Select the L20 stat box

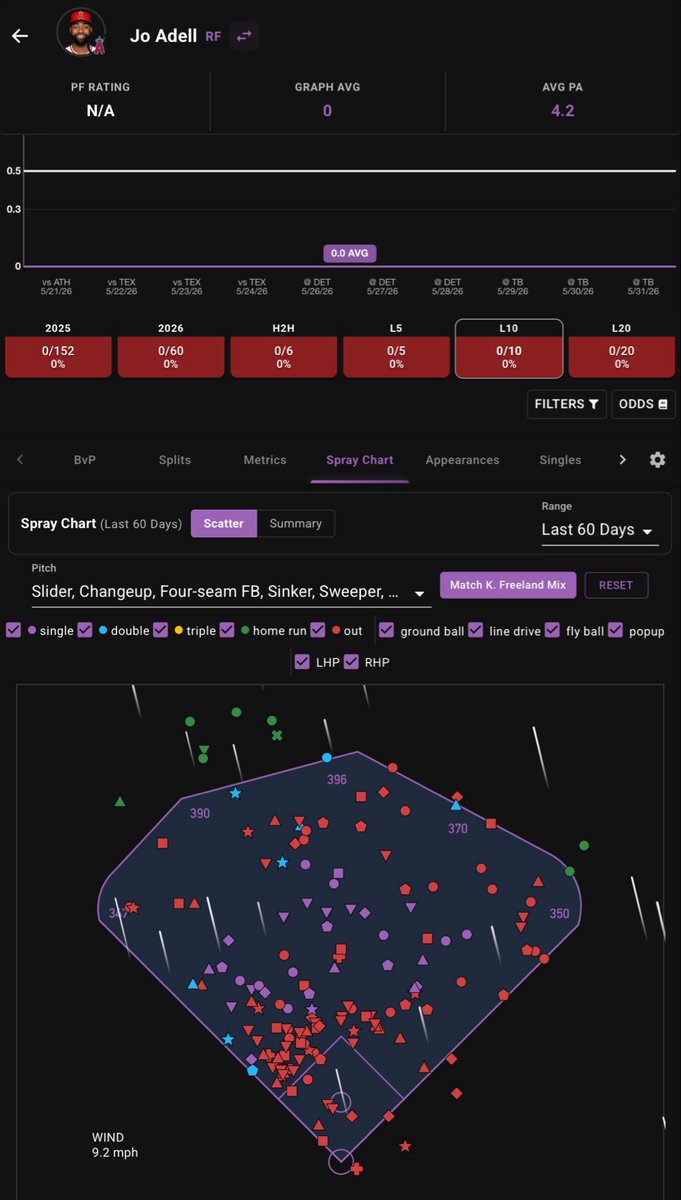point(622,349)
